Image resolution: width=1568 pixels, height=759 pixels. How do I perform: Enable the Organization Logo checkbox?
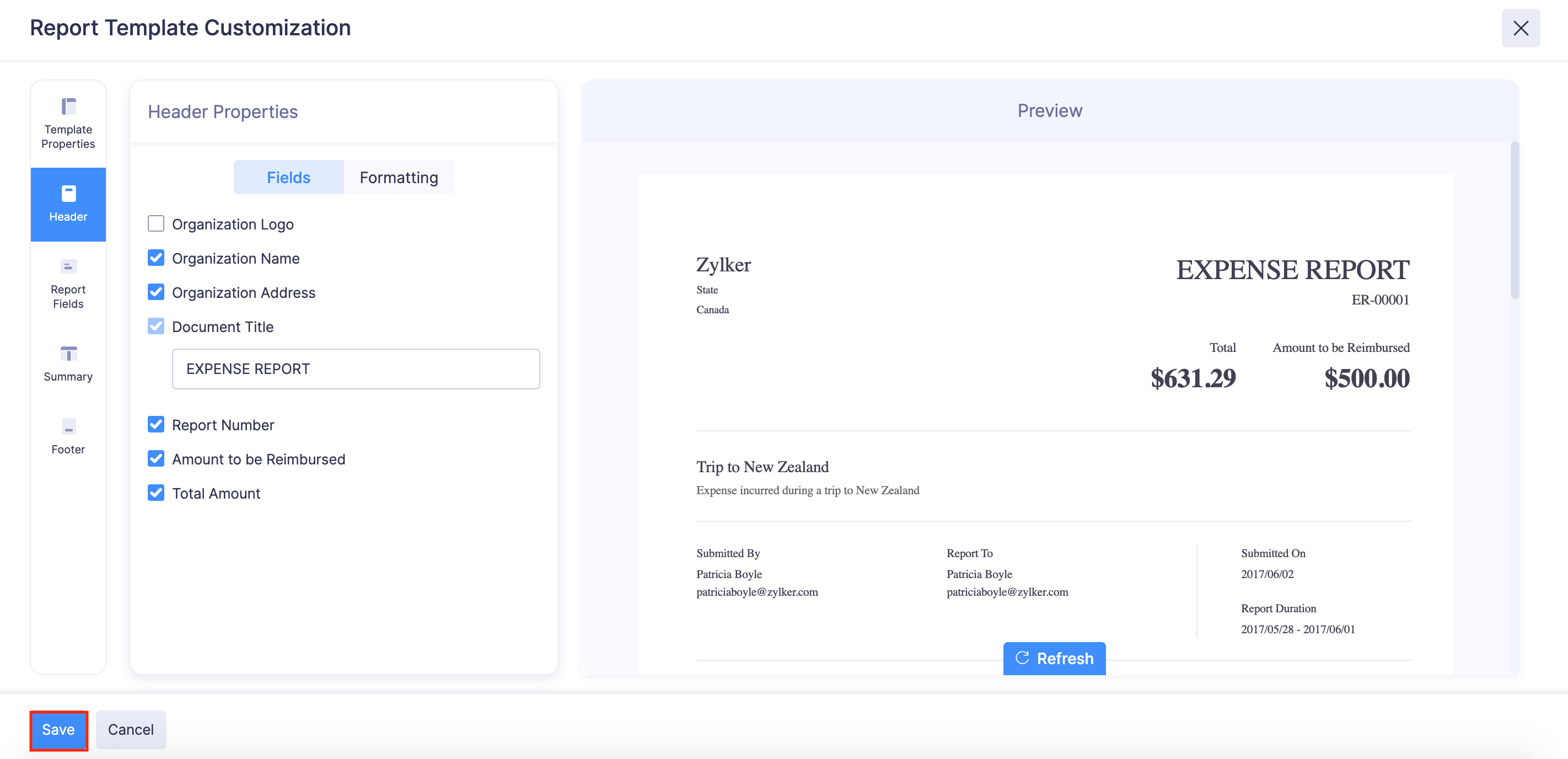coord(156,224)
